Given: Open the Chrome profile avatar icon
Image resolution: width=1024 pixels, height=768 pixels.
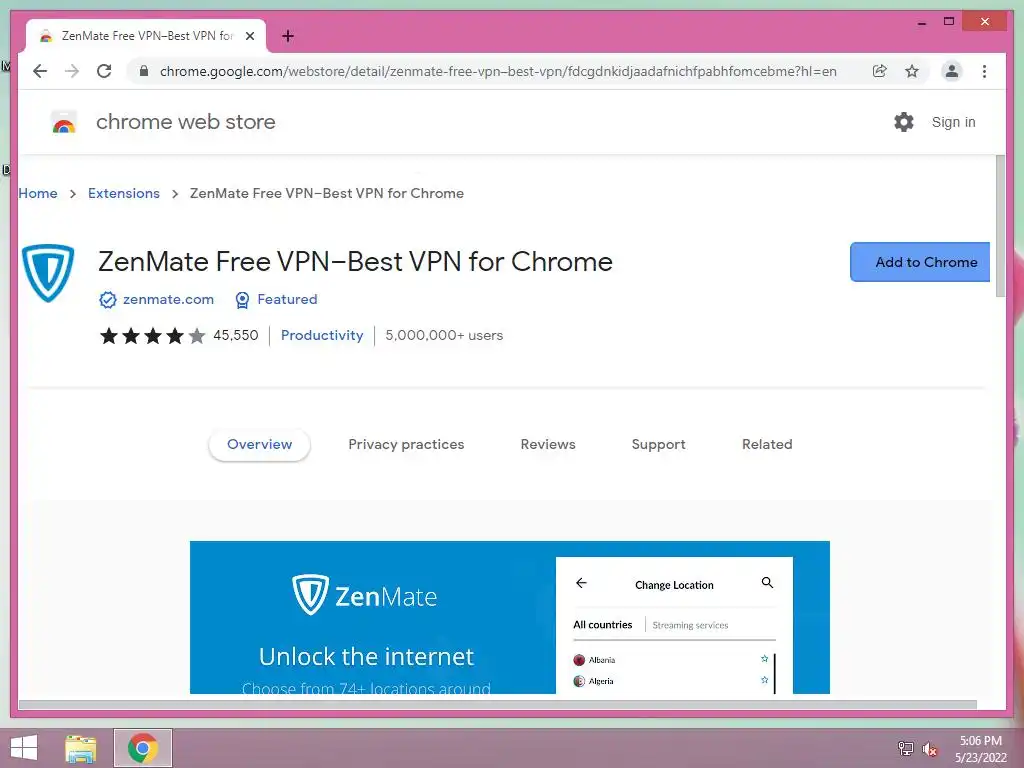Looking at the screenshot, I should point(952,71).
